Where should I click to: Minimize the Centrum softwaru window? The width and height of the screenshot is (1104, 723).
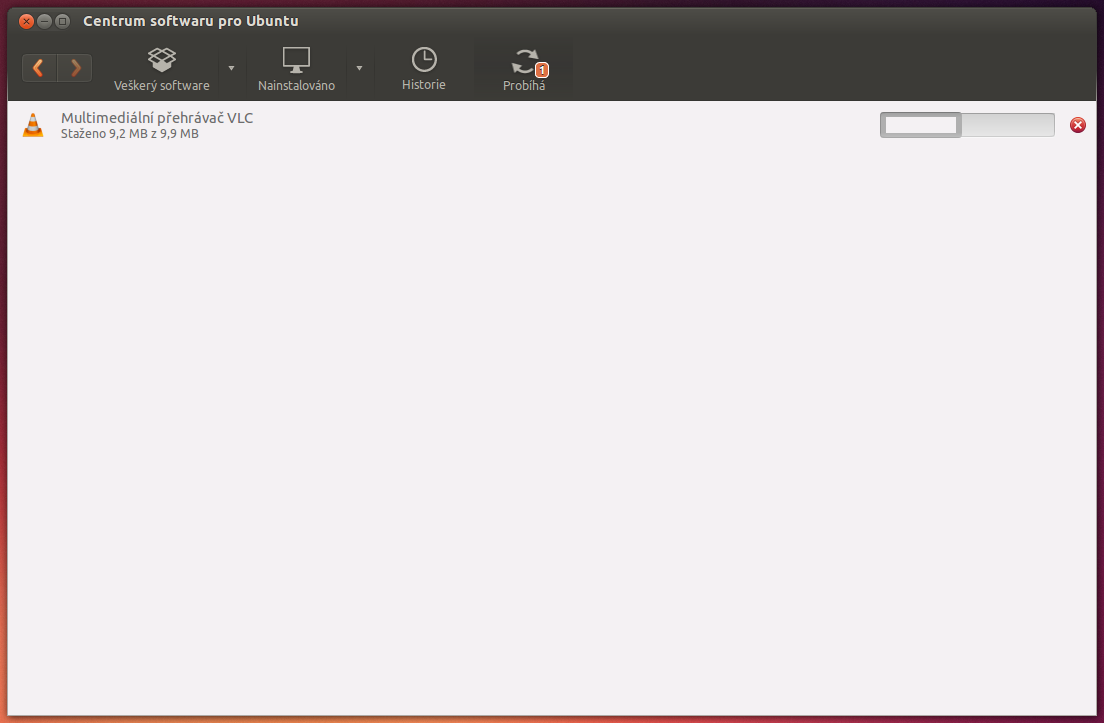[x=44, y=21]
